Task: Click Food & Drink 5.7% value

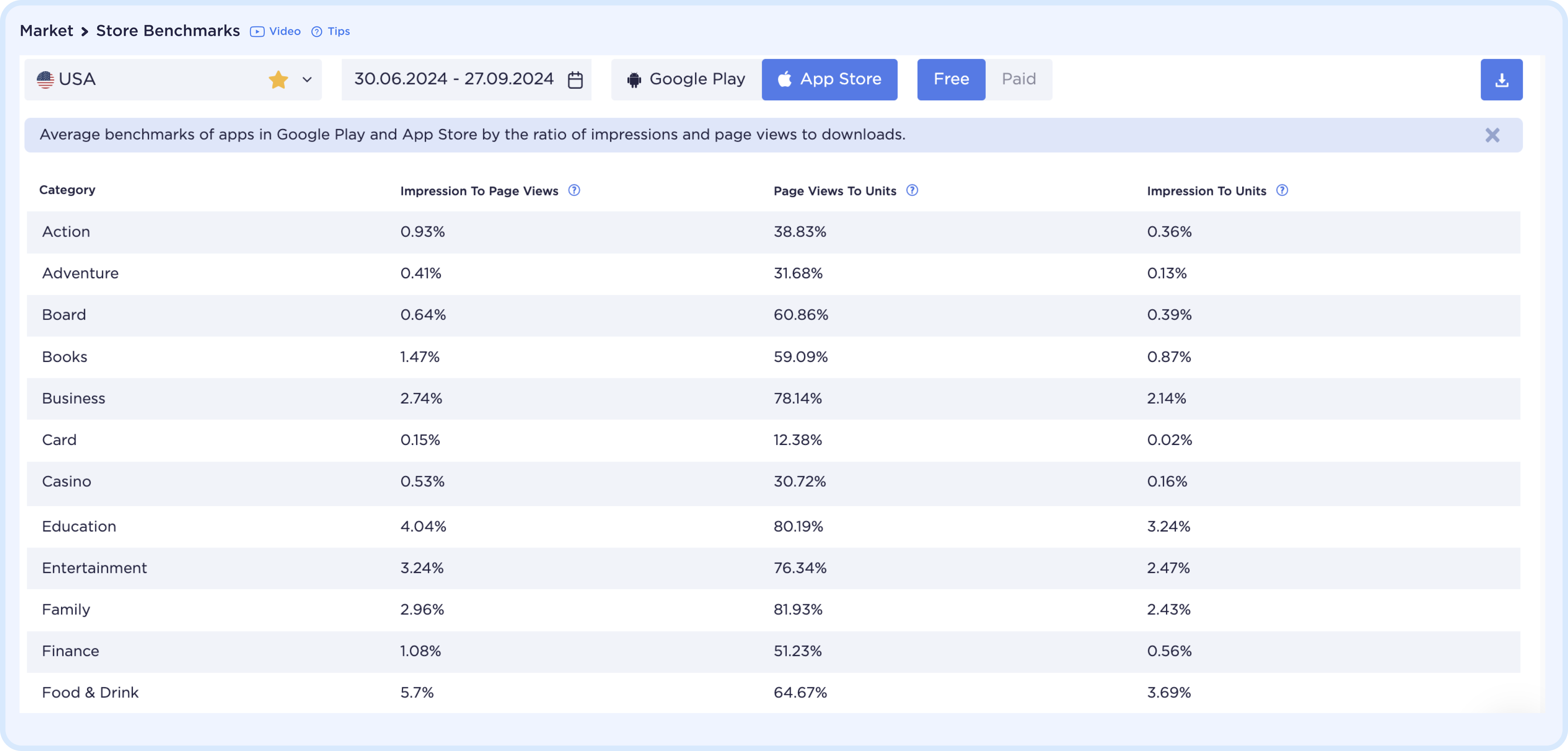Action: [x=417, y=692]
